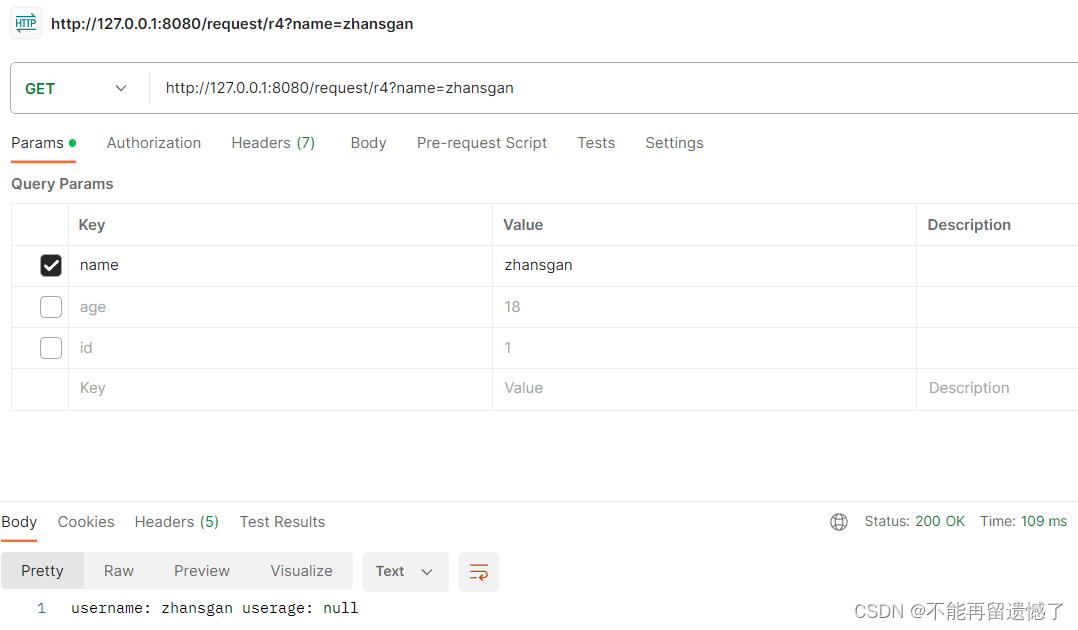Click the '18' value cell

point(705,307)
